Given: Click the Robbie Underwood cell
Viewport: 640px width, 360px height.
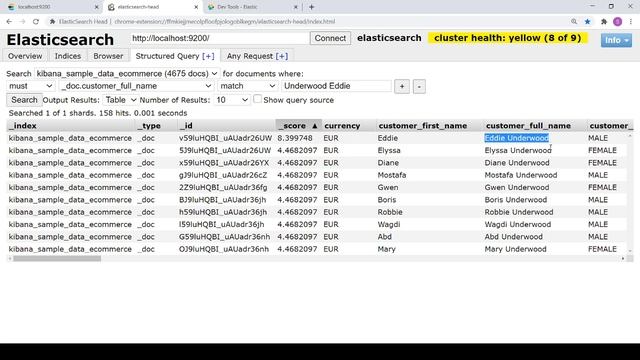Looking at the screenshot, I should 519,212.
